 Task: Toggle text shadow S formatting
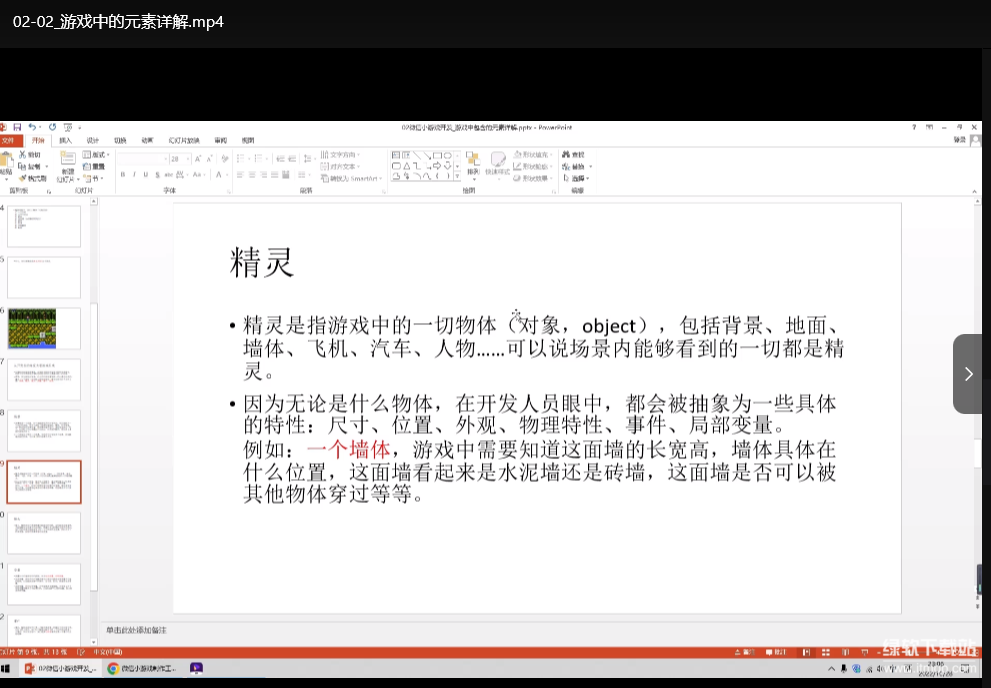pos(157,174)
